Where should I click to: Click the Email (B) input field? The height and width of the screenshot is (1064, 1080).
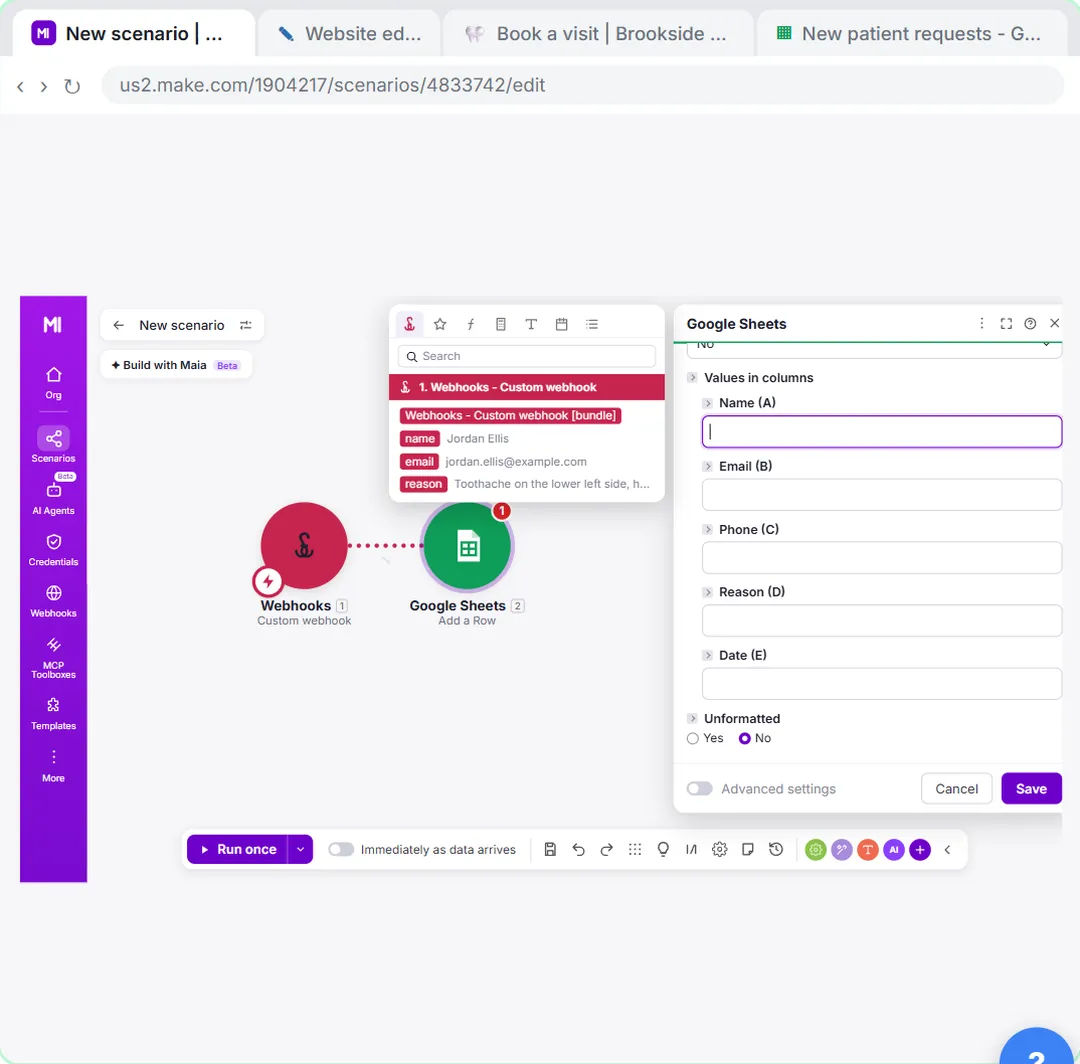(882, 494)
